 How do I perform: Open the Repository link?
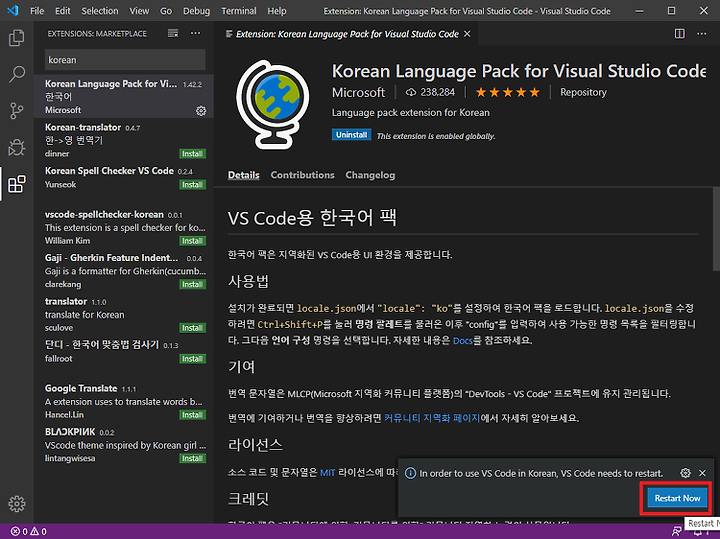tap(583, 92)
